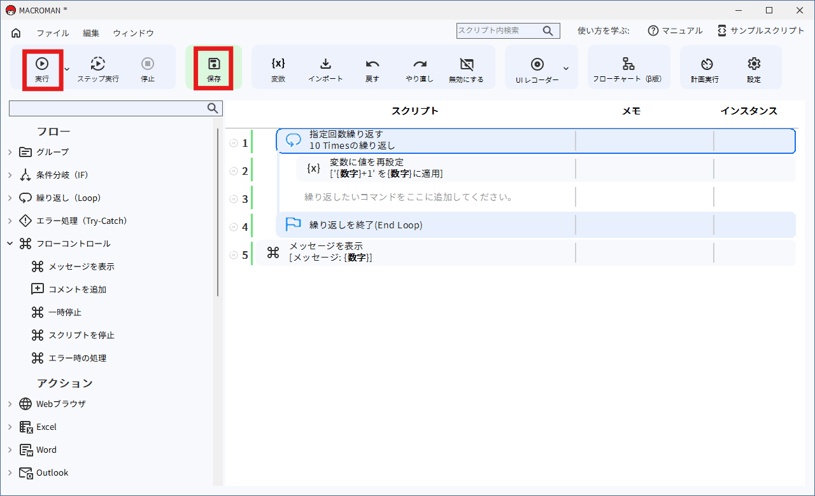This screenshot has height=496, width=815.
Task: Run the script with 実行 button
Action: (42, 70)
